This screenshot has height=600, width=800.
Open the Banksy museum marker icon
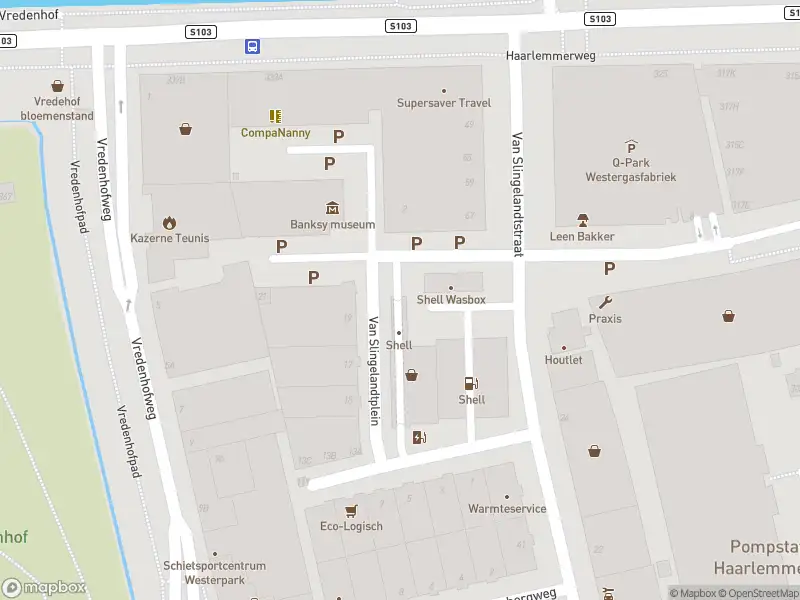(332, 208)
